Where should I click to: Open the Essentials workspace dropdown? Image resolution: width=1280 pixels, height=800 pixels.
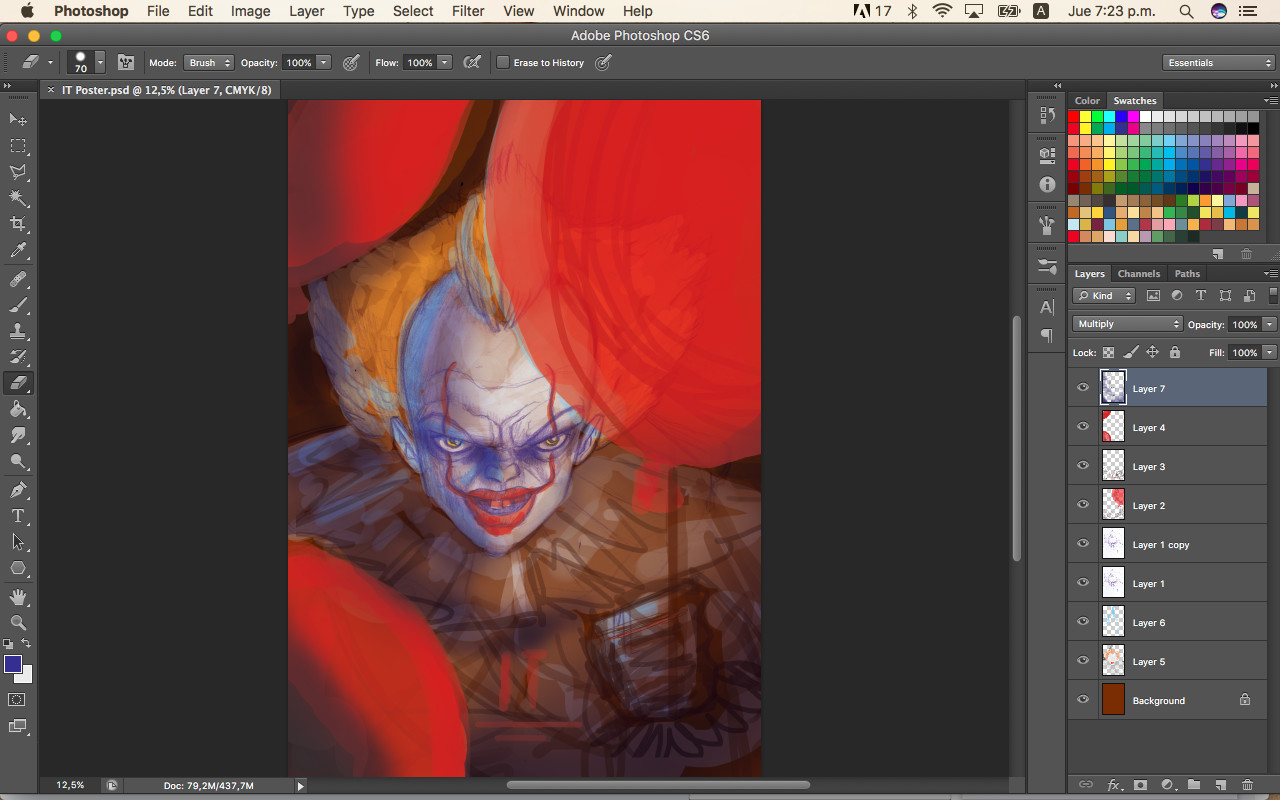click(x=1219, y=62)
